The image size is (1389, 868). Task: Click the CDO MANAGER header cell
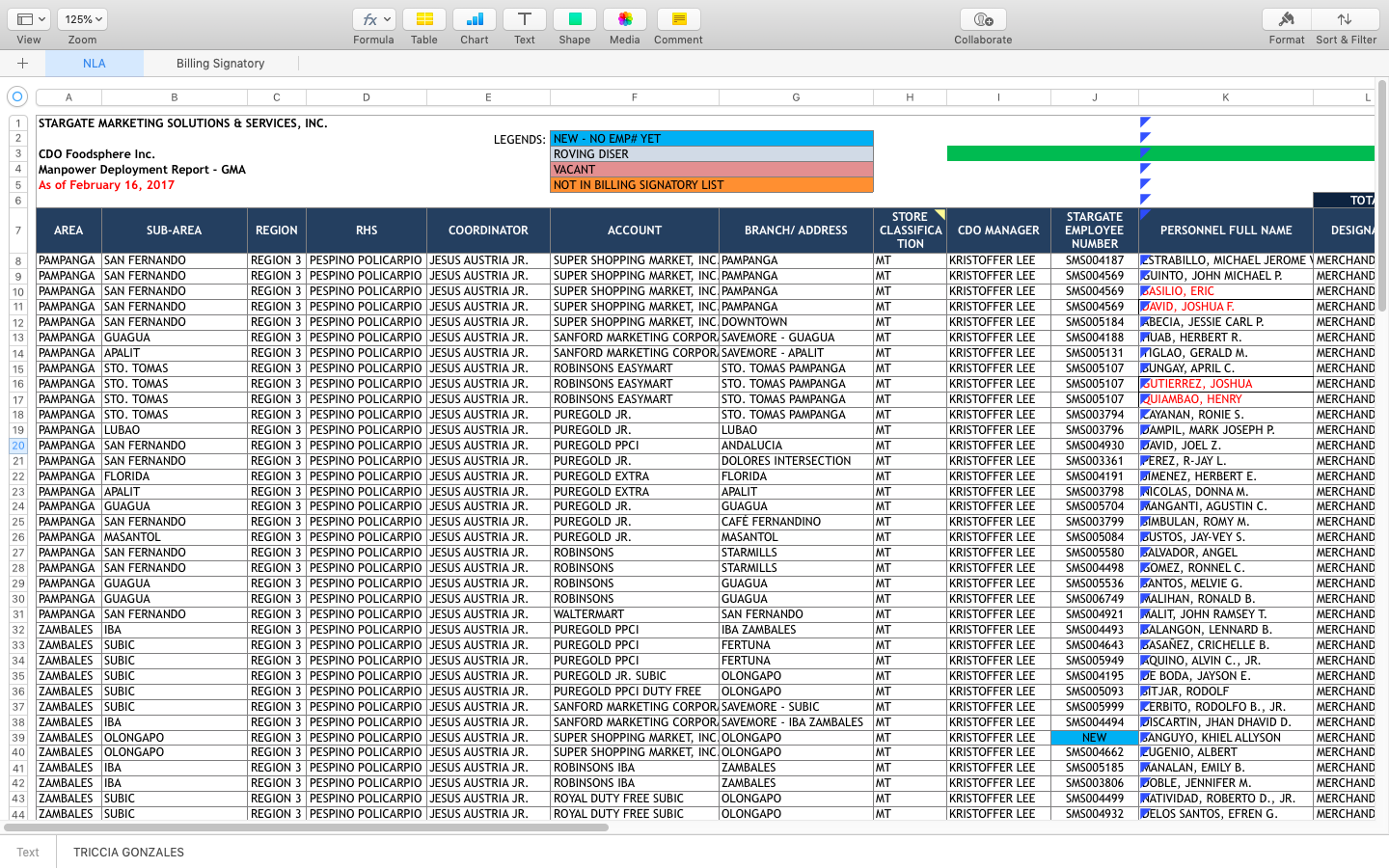[998, 231]
